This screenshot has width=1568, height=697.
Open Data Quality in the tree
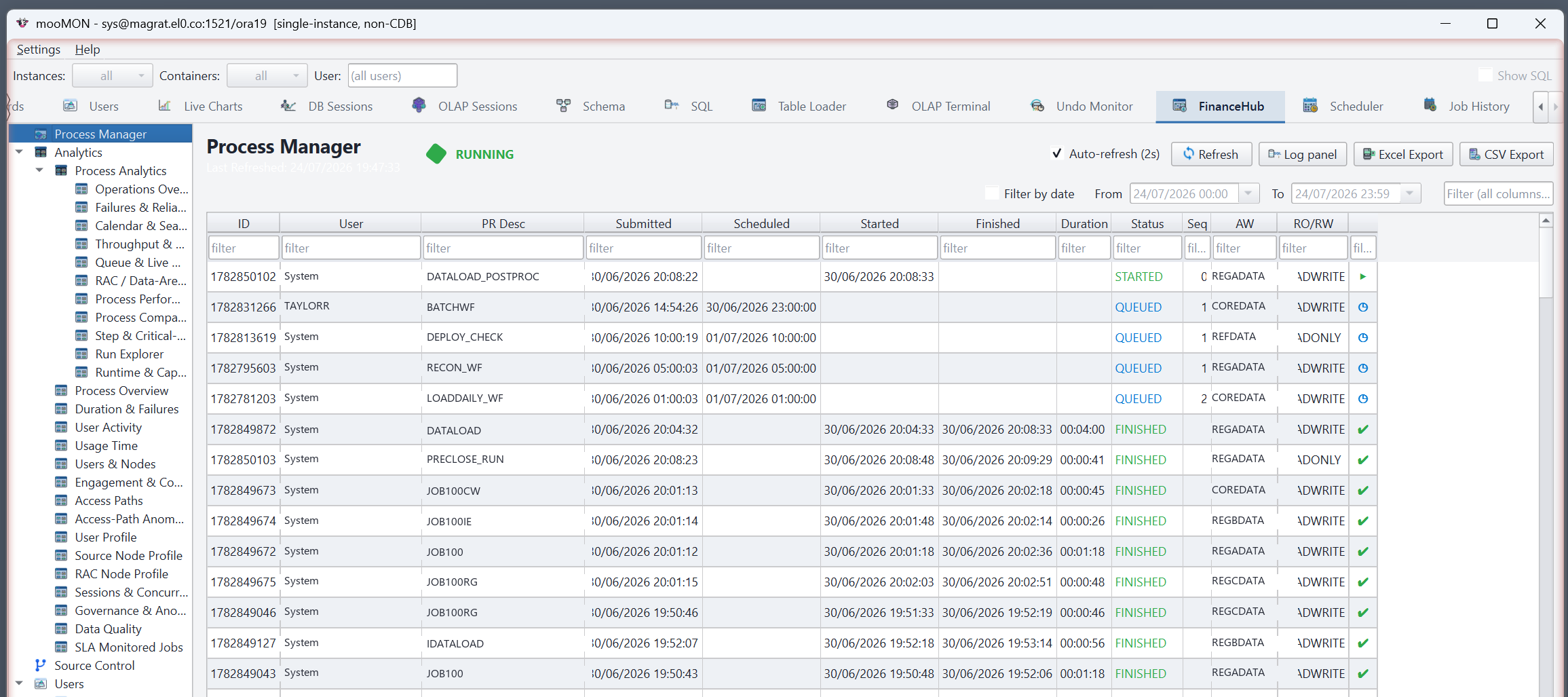tap(108, 628)
